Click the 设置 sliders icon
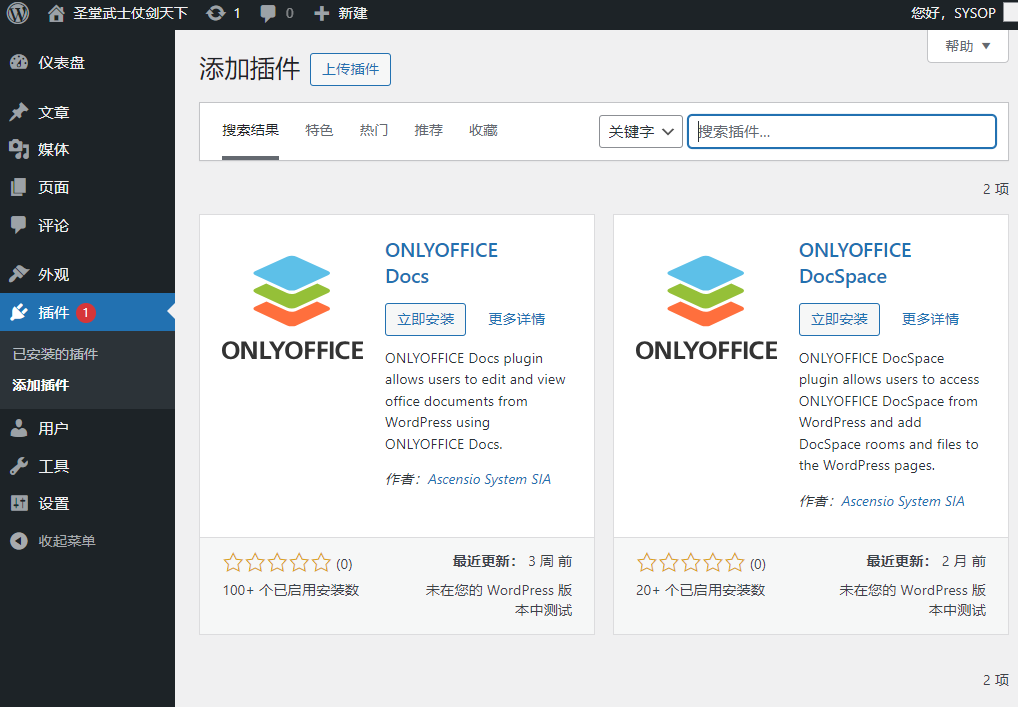Screen dimensions: 1018x707 click(x=19, y=503)
